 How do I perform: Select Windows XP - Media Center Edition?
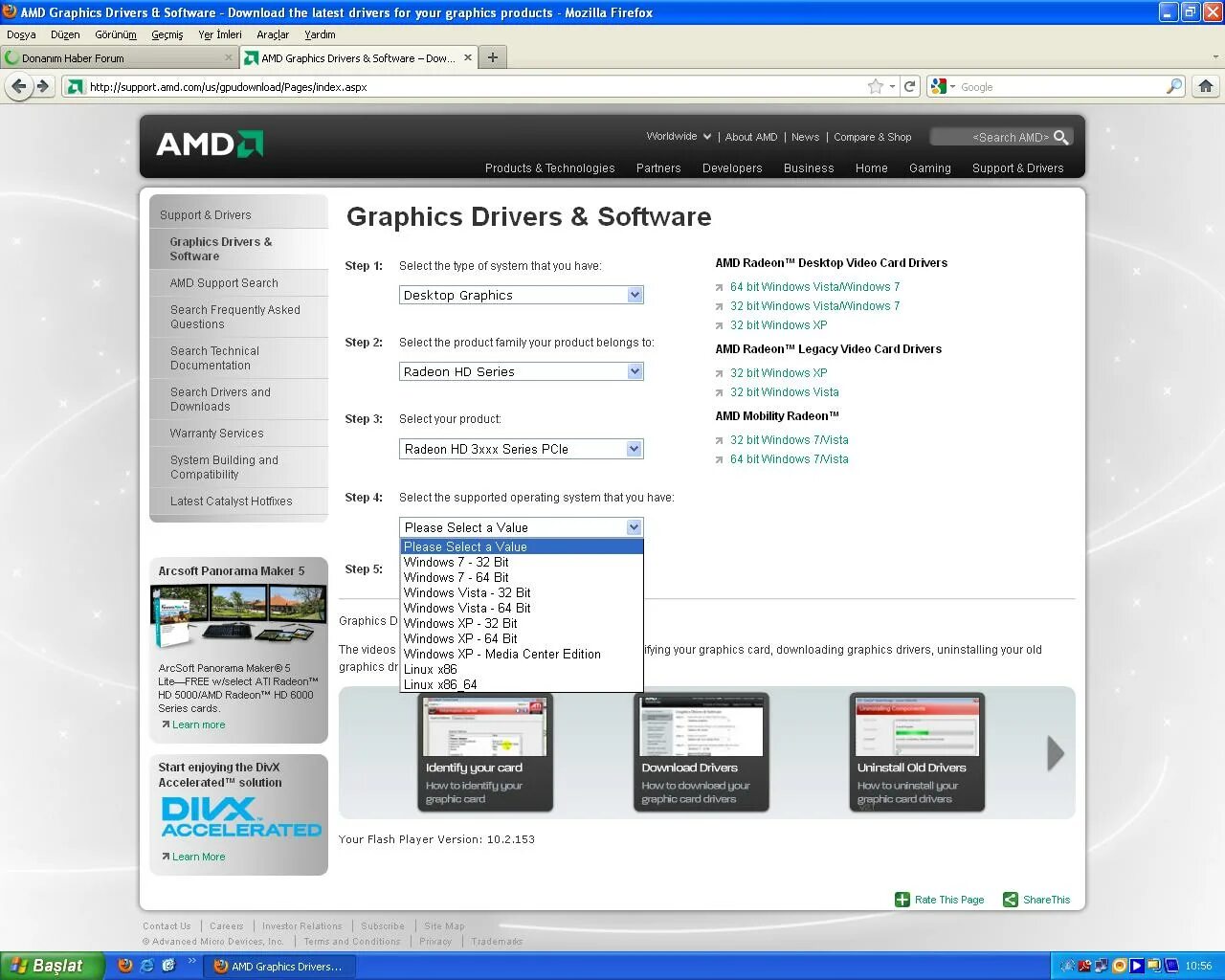pyautogui.click(x=522, y=654)
